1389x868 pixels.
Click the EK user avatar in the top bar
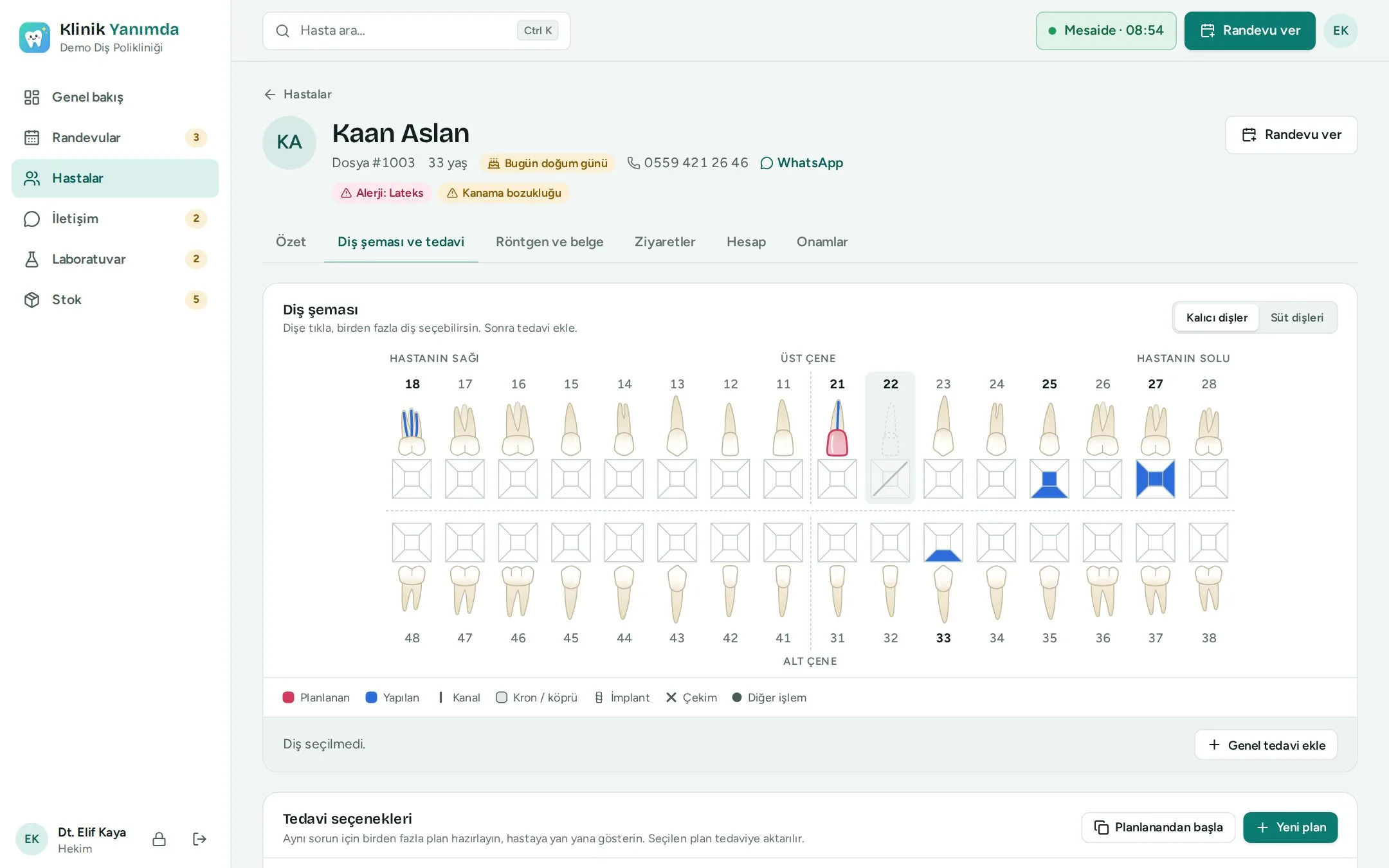pyautogui.click(x=1340, y=31)
